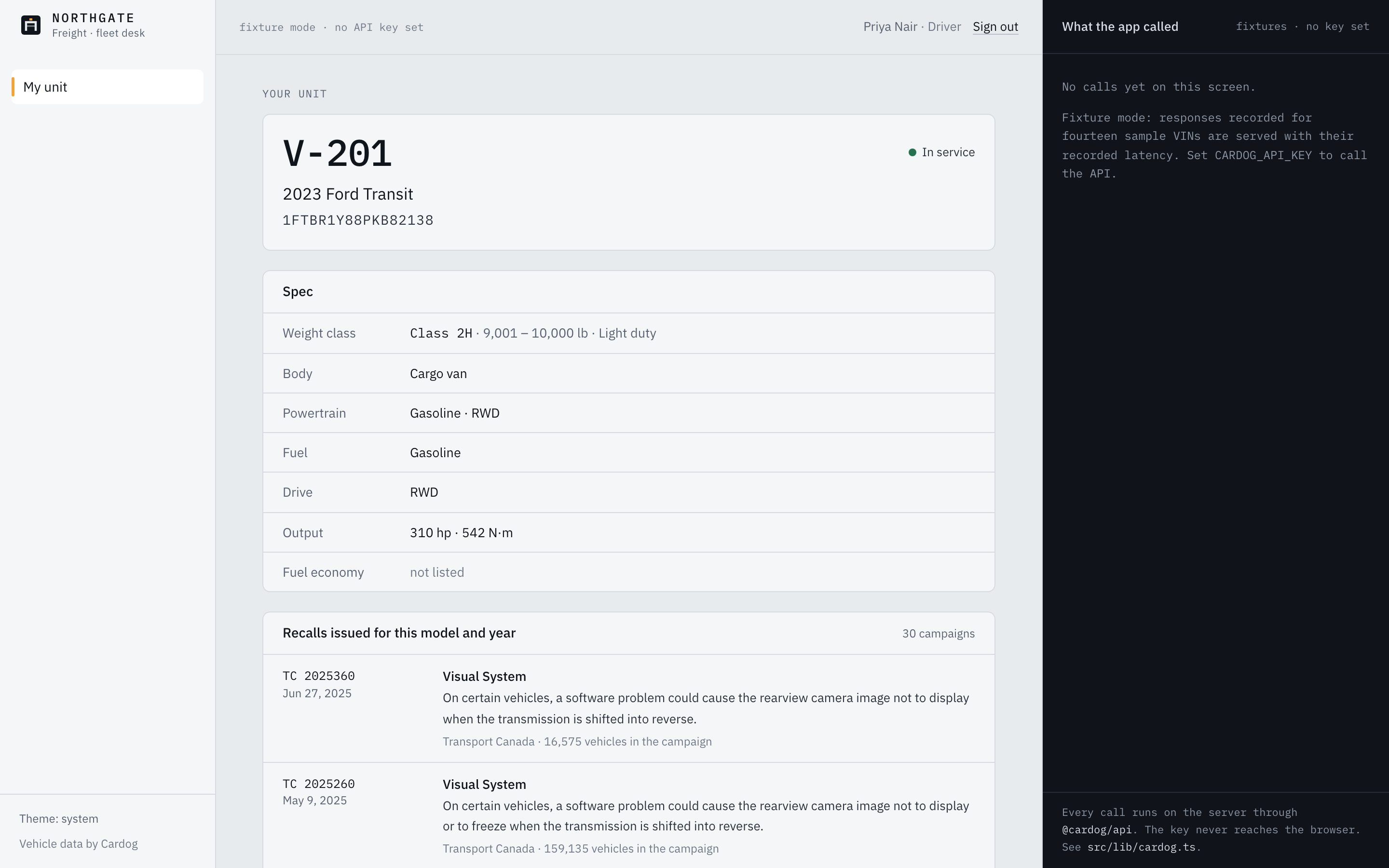1389x868 pixels.
Task: Click the Class 2H weight class value
Action: tap(441, 334)
